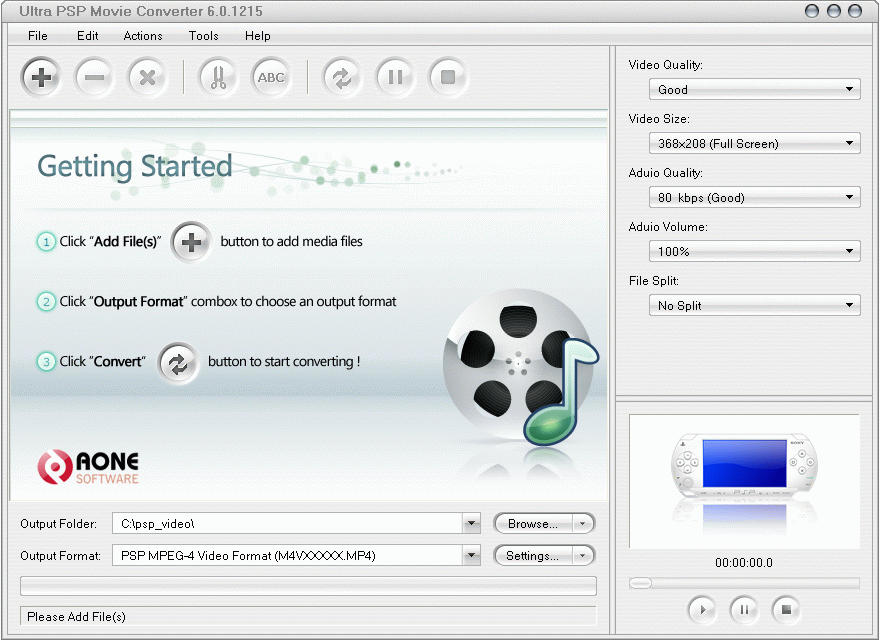Click the PSP device preview image
This screenshot has width=880, height=640.
[744, 481]
